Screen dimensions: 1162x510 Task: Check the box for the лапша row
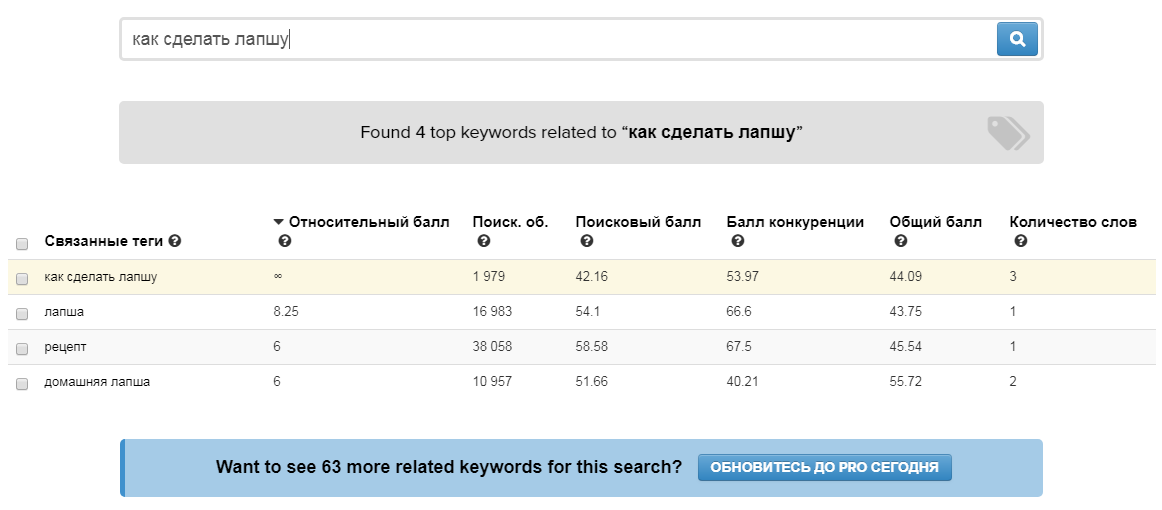(x=22, y=313)
